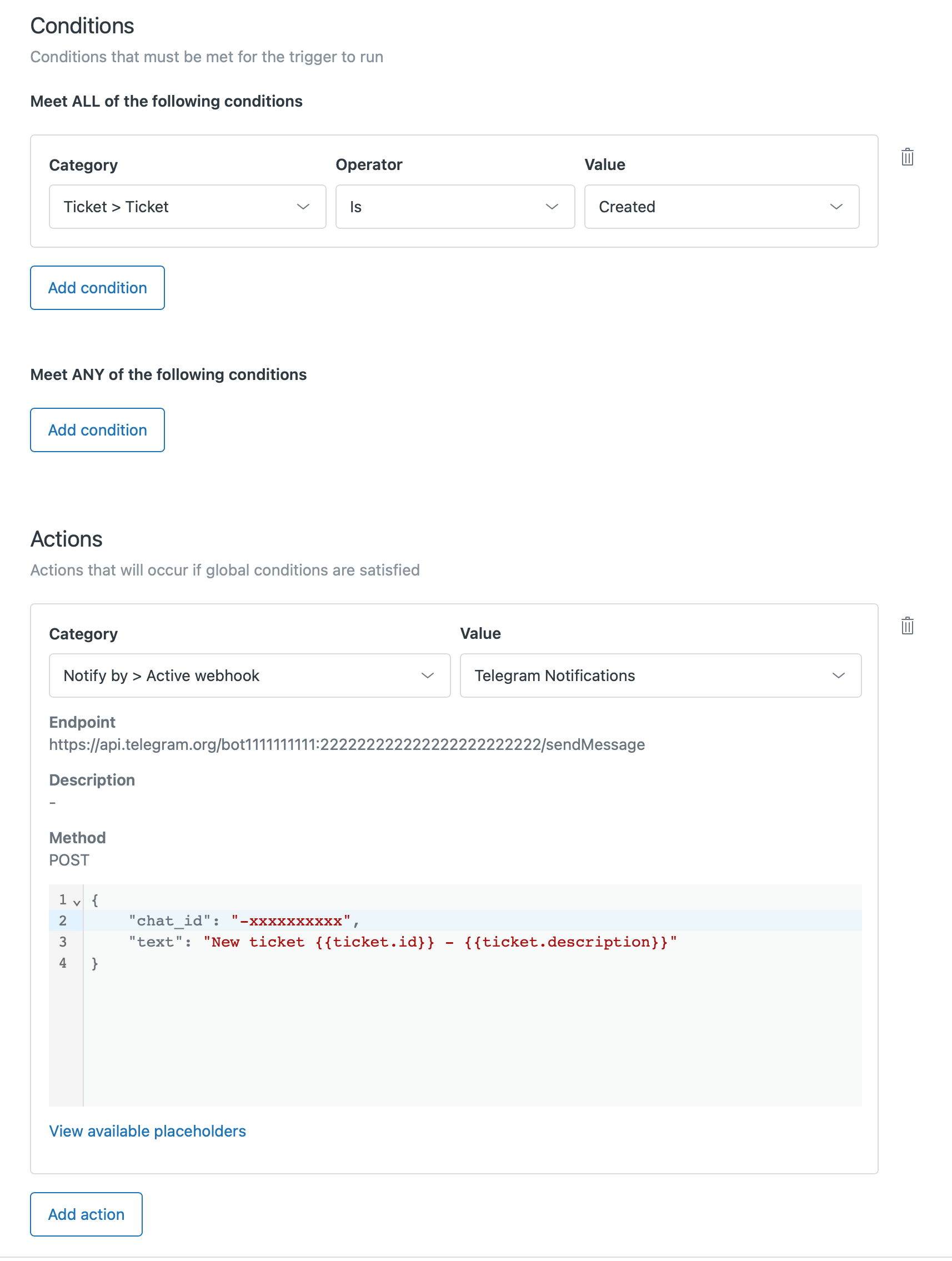Click the closing brace on line 4
Screen dimensions: 952x1261
pos(94,963)
